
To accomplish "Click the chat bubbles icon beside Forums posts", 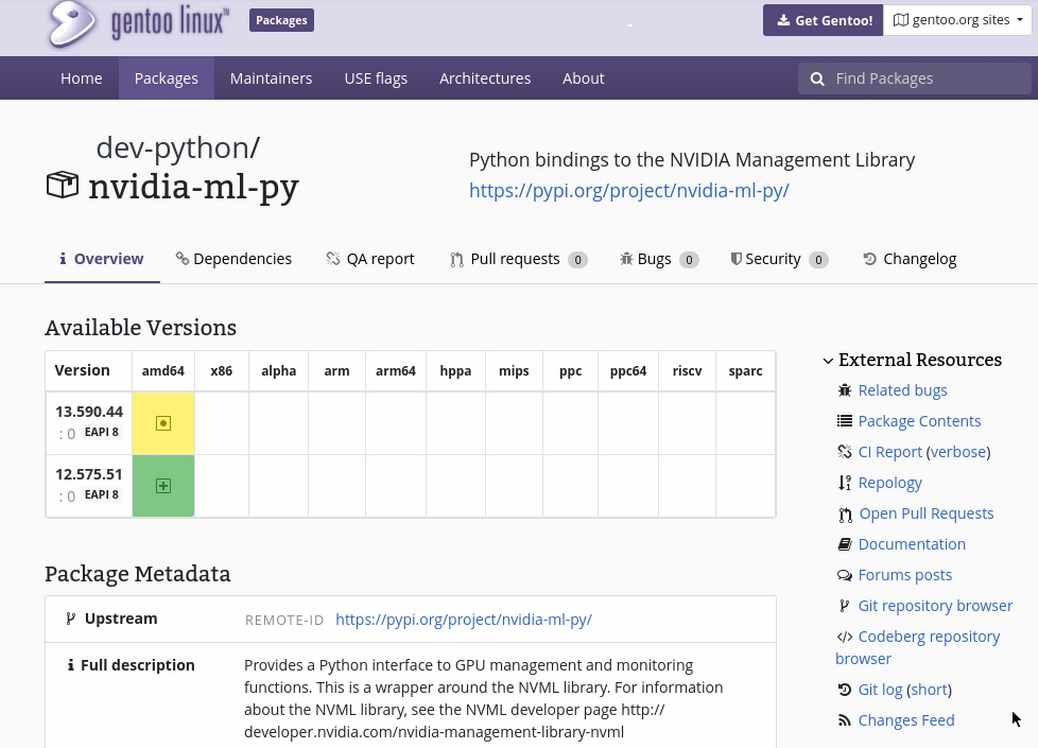I will [844, 575].
